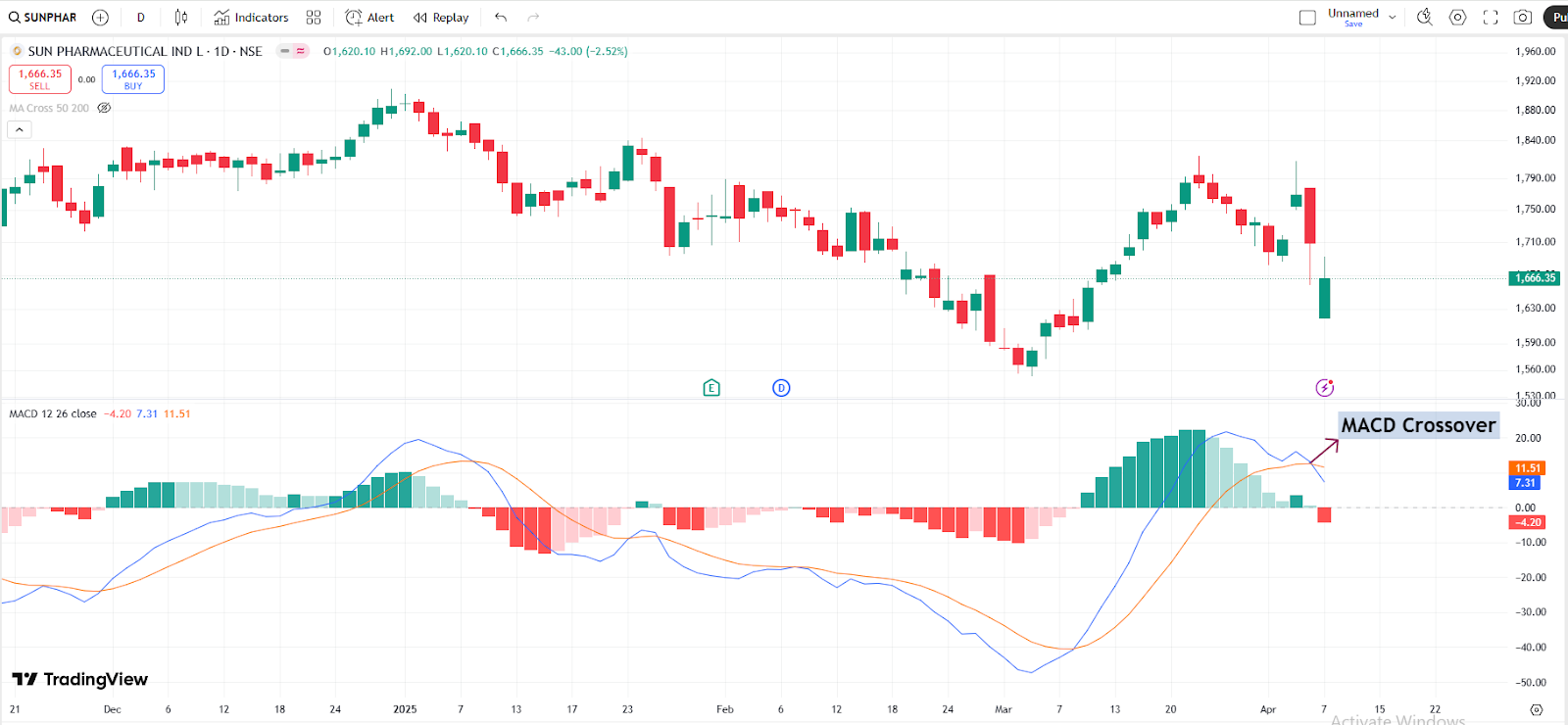Redo the last undone action
The height and width of the screenshot is (725, 1568).
coord(533,18)
